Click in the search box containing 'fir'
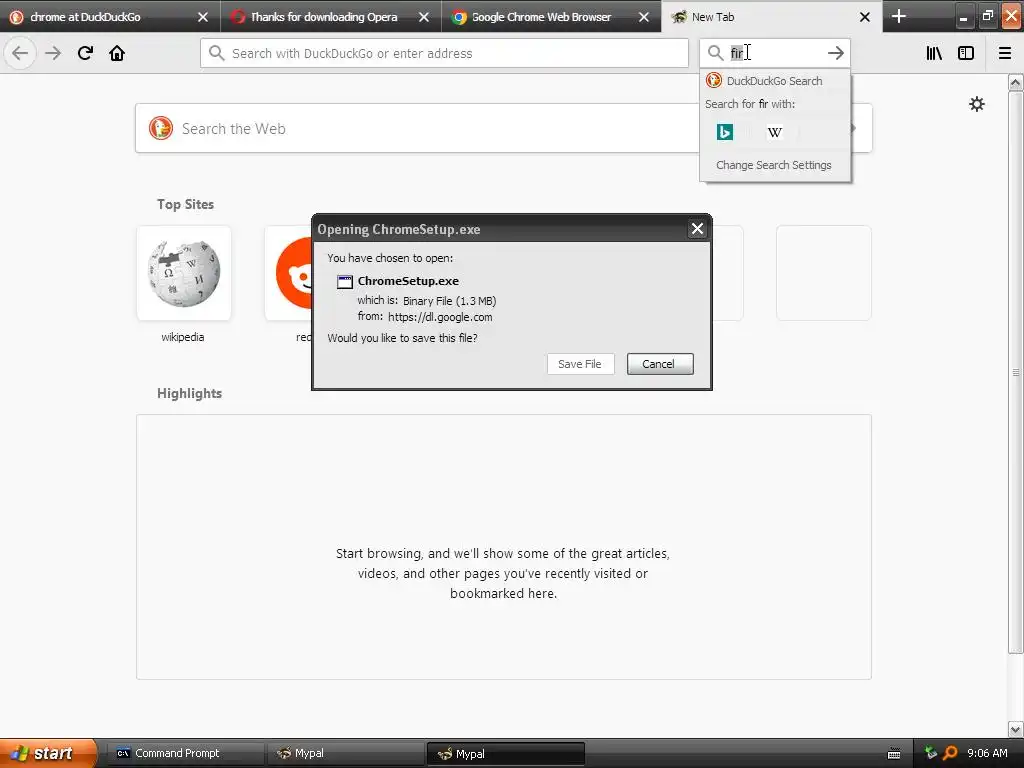Image resolution: width=1024 pixels, height=768 pixels. [775, 53]
